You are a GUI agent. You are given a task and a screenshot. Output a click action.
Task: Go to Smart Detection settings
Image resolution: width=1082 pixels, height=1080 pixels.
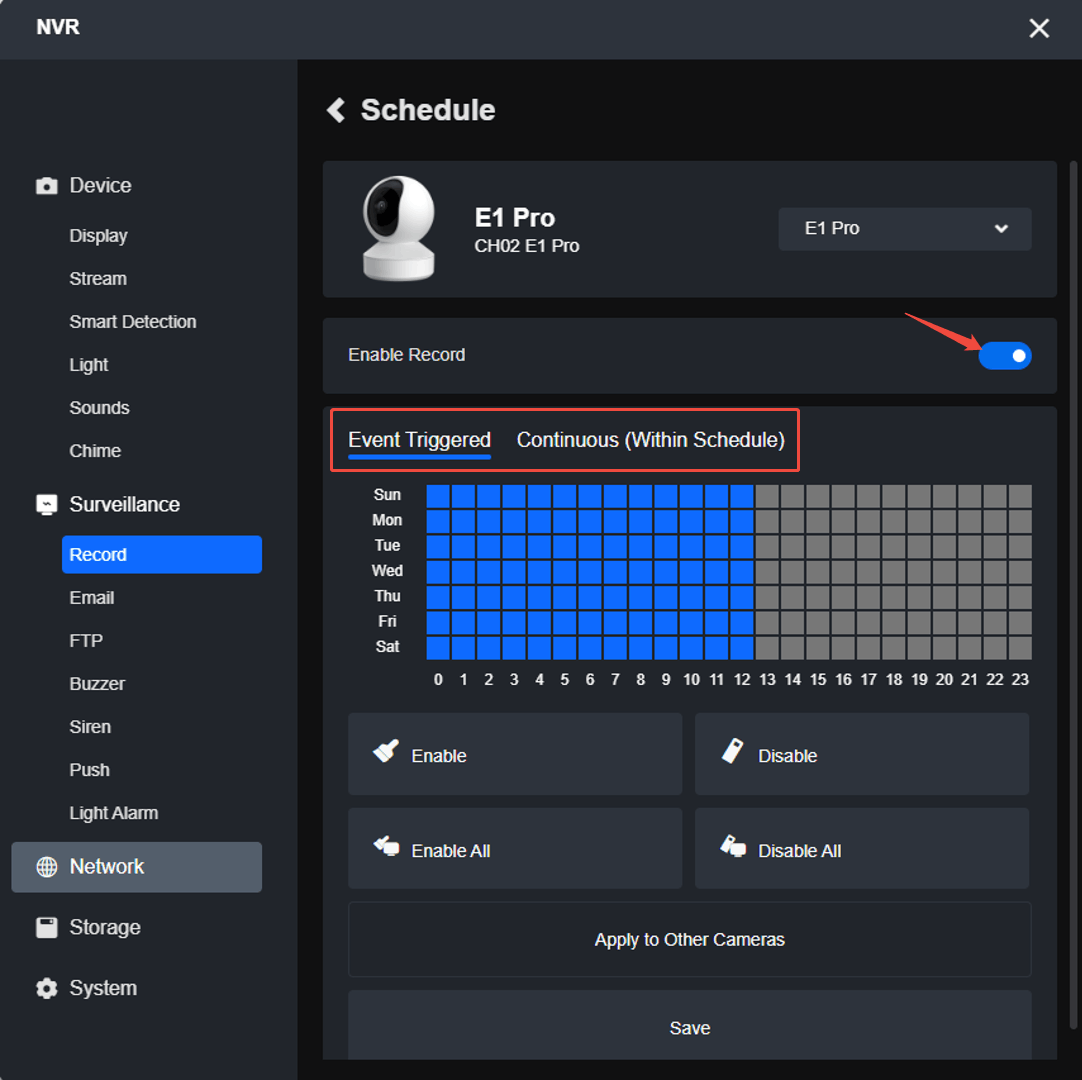132,322
